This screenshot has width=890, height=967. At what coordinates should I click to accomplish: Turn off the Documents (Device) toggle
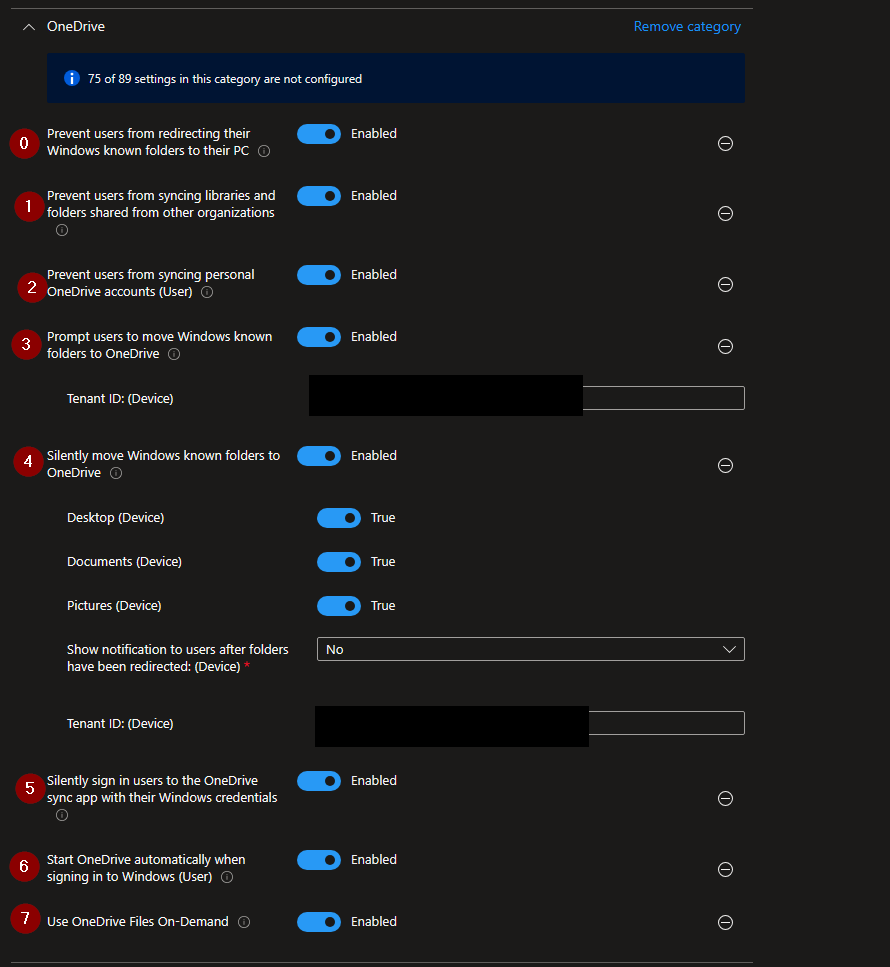click(x=339, y=562)
